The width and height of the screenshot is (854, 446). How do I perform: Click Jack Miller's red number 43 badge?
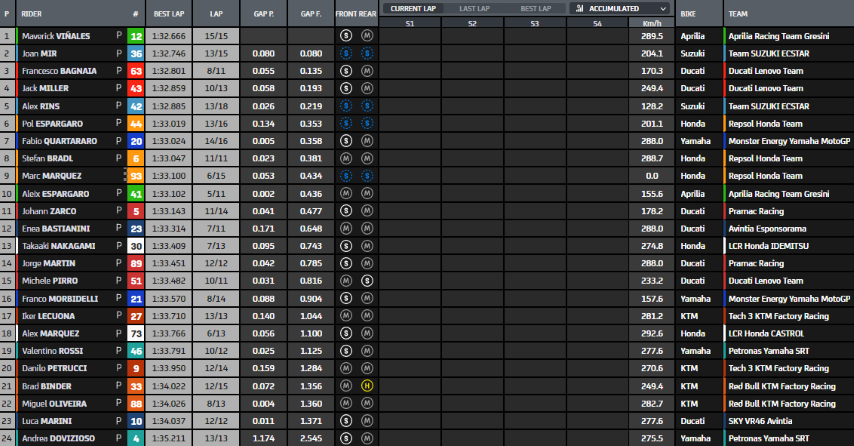pyautogui.click(x=135, y=88)
